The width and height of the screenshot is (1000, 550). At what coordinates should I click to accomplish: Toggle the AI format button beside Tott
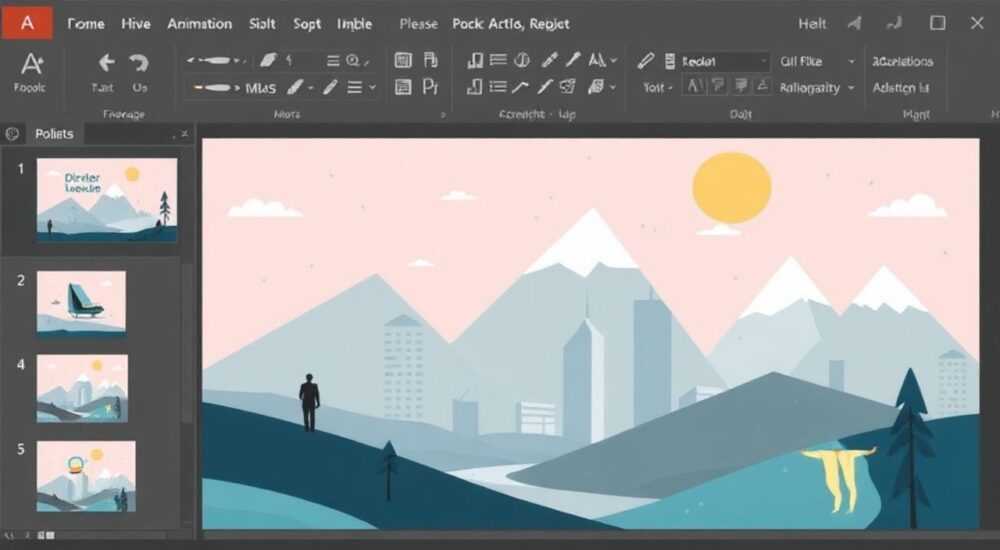tap(695, 86)
